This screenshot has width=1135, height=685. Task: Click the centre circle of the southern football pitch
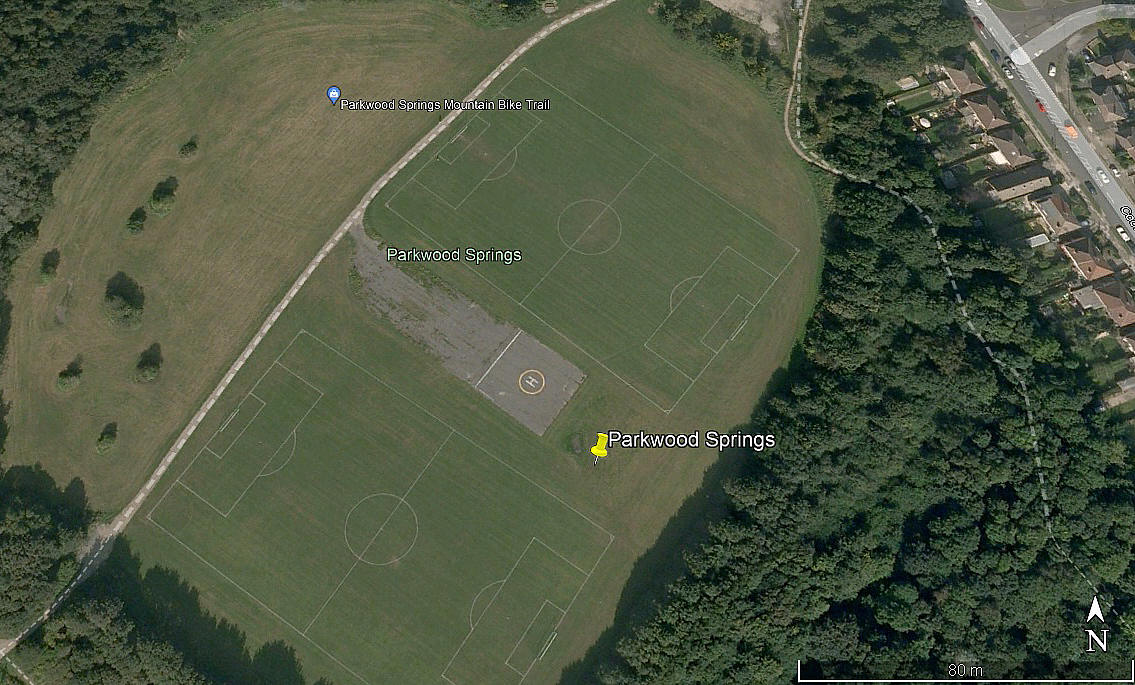click(x=381, y=529)
